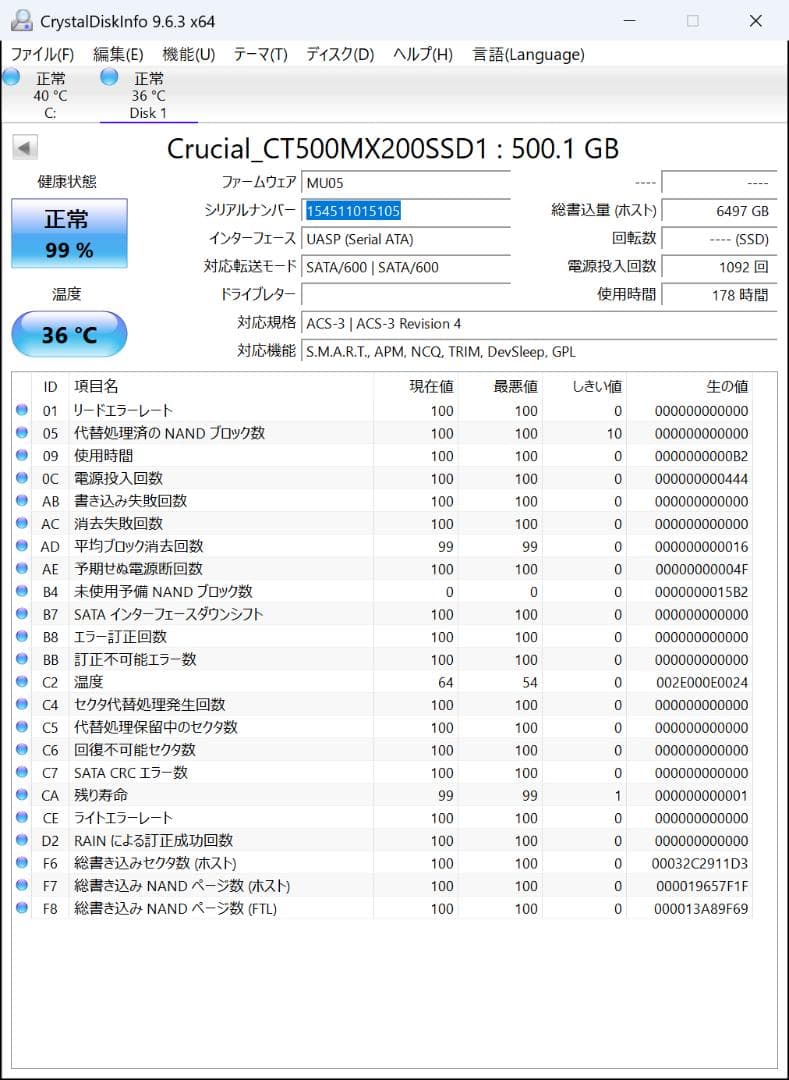Switch to the C: drive tab
The height and width of the screenshot is (1080, 789).
[x=50, y=95]
